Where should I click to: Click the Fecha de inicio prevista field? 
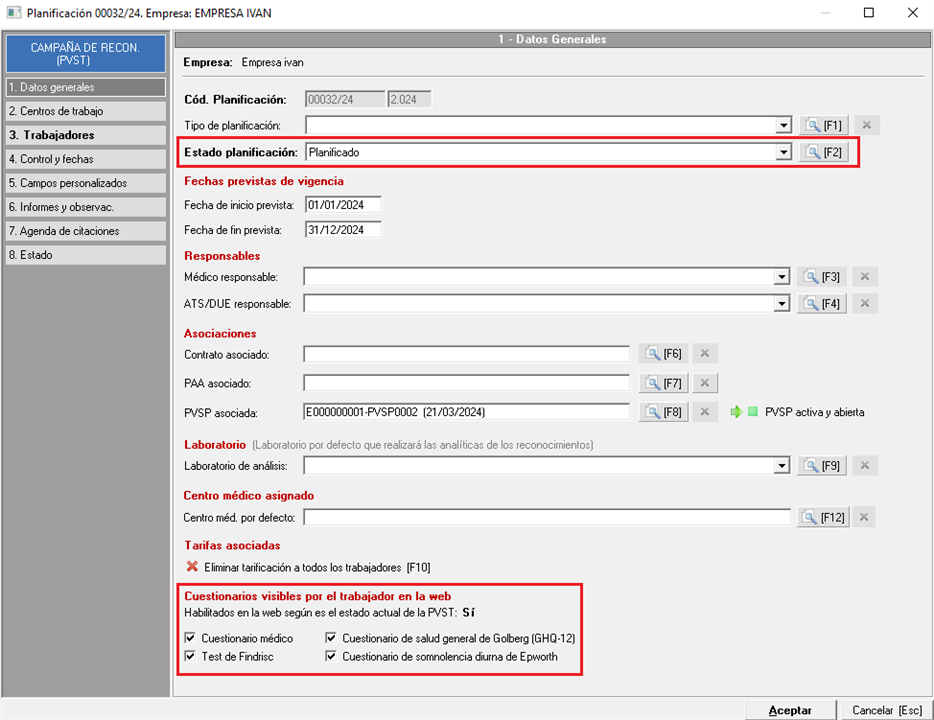[343, 205]
